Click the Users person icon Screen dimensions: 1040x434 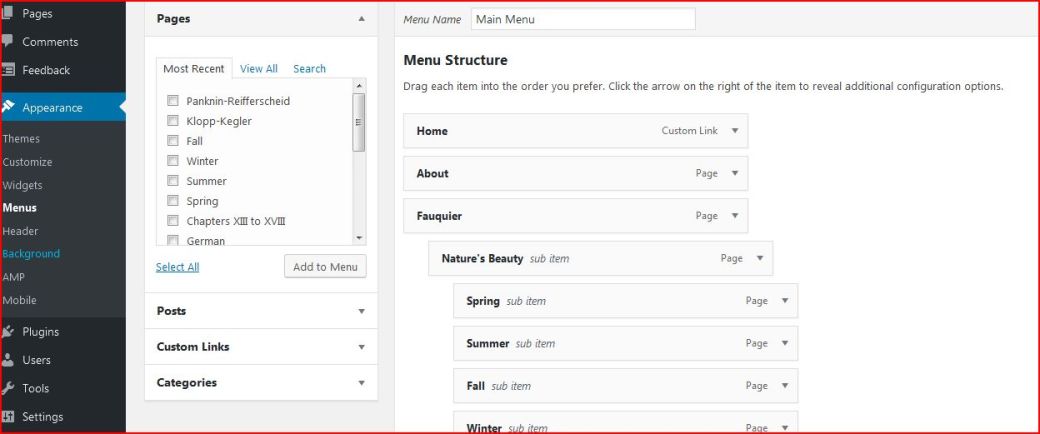click(x=8, y=360)
